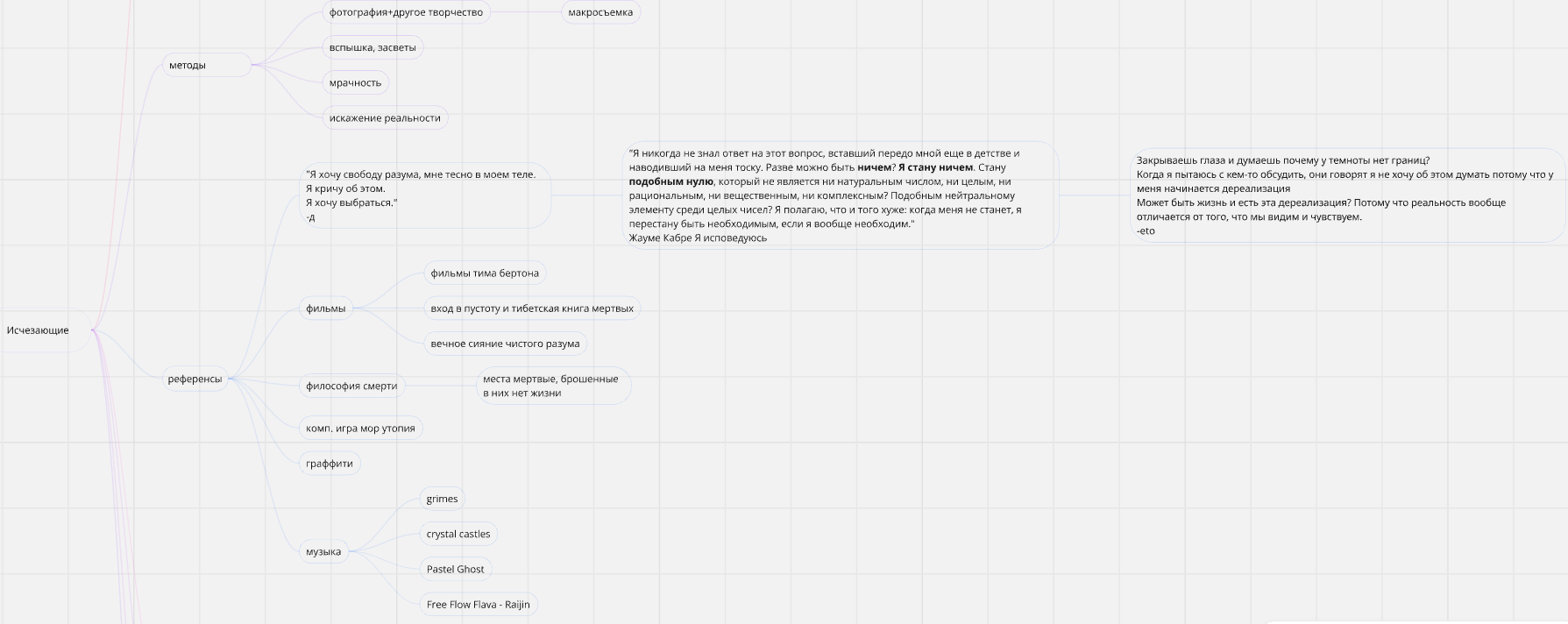This screenshot has height=624, width=1568.
Task: Select the "фильмы тима бертона" node
Action: 485,273
